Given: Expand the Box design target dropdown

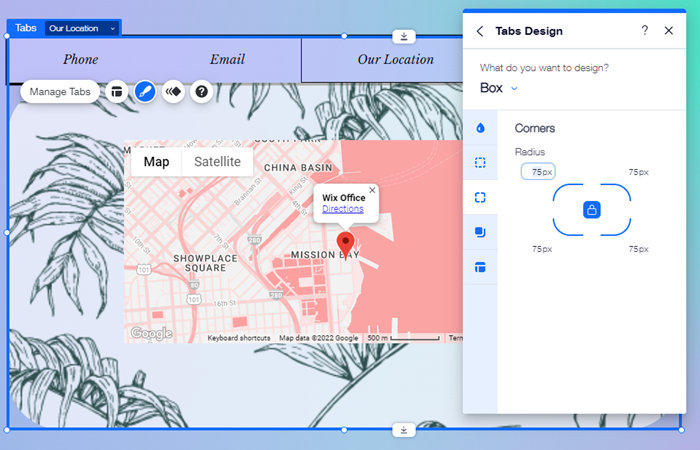Looking at the screenshot, I should coord(499,88).
